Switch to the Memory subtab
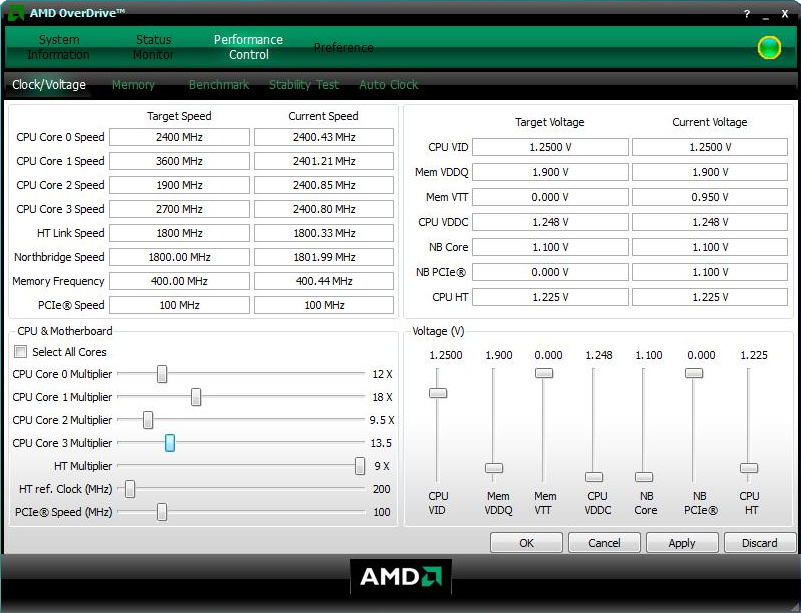This screenshot has height=613, width=801. click(x=133, y=85)
